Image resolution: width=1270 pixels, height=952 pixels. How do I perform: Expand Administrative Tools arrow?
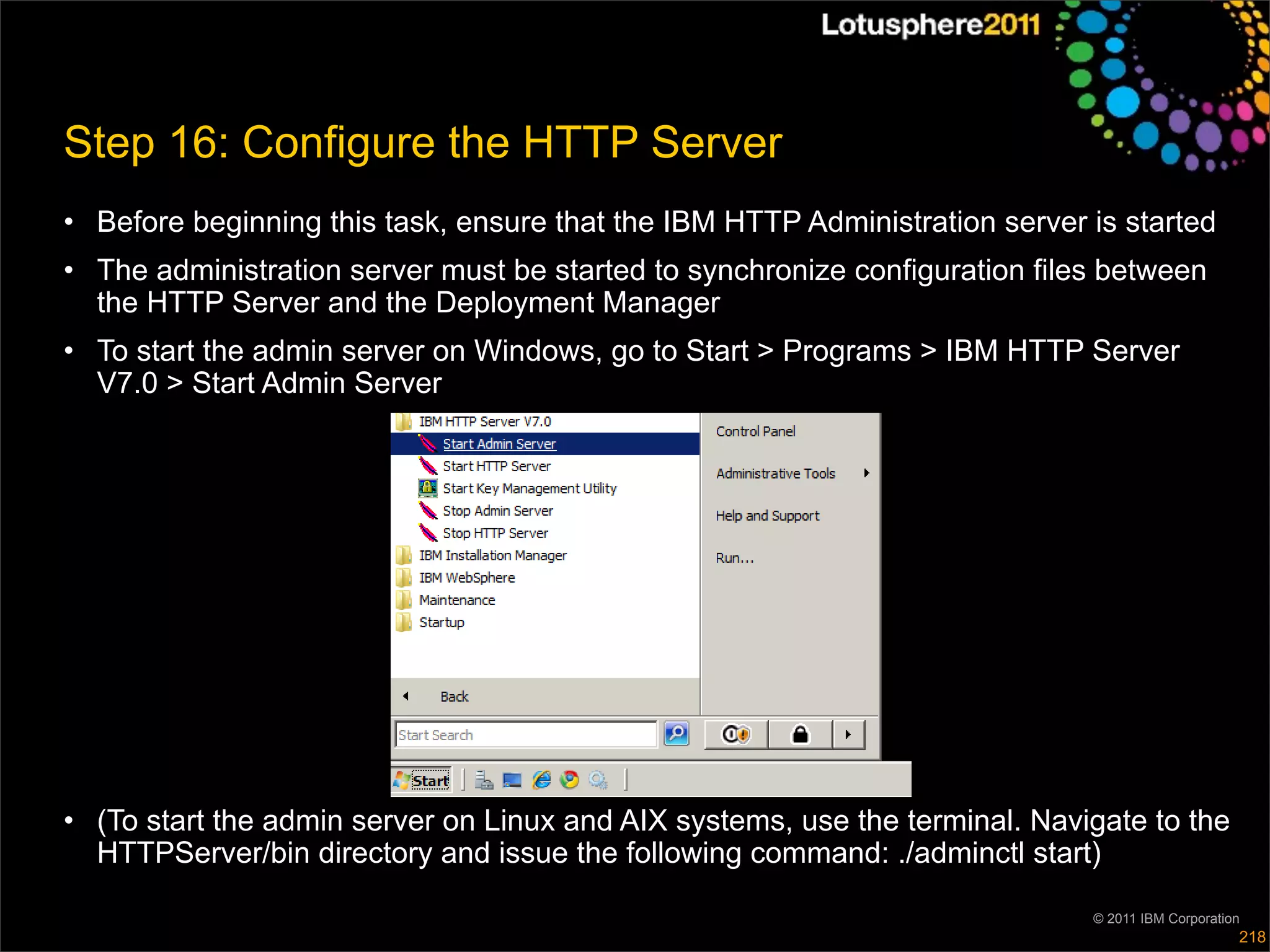point(867,473)
